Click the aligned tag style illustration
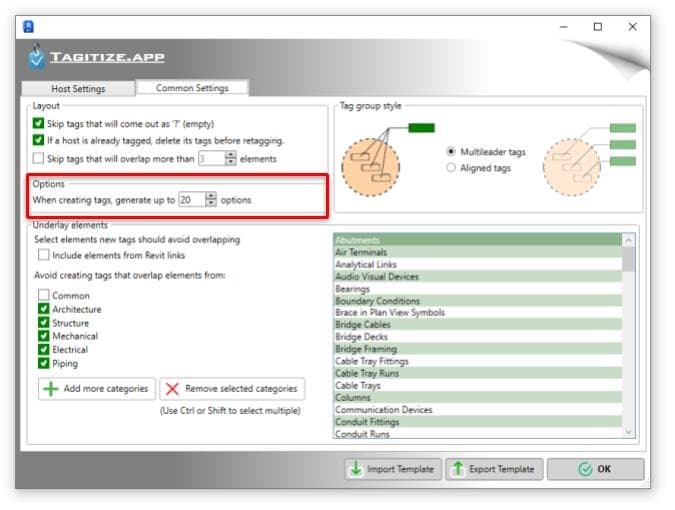675x510 pixels. [x=589, y=159]
